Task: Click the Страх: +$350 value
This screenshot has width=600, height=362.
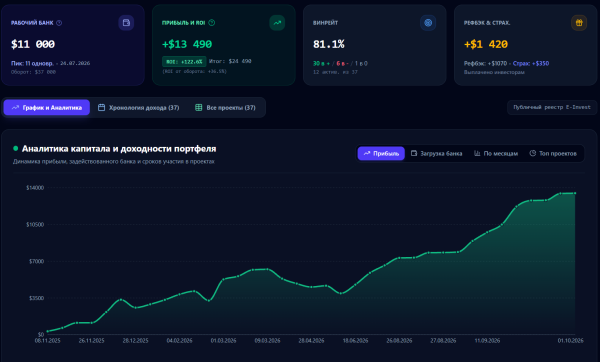Action: (531, 64)
